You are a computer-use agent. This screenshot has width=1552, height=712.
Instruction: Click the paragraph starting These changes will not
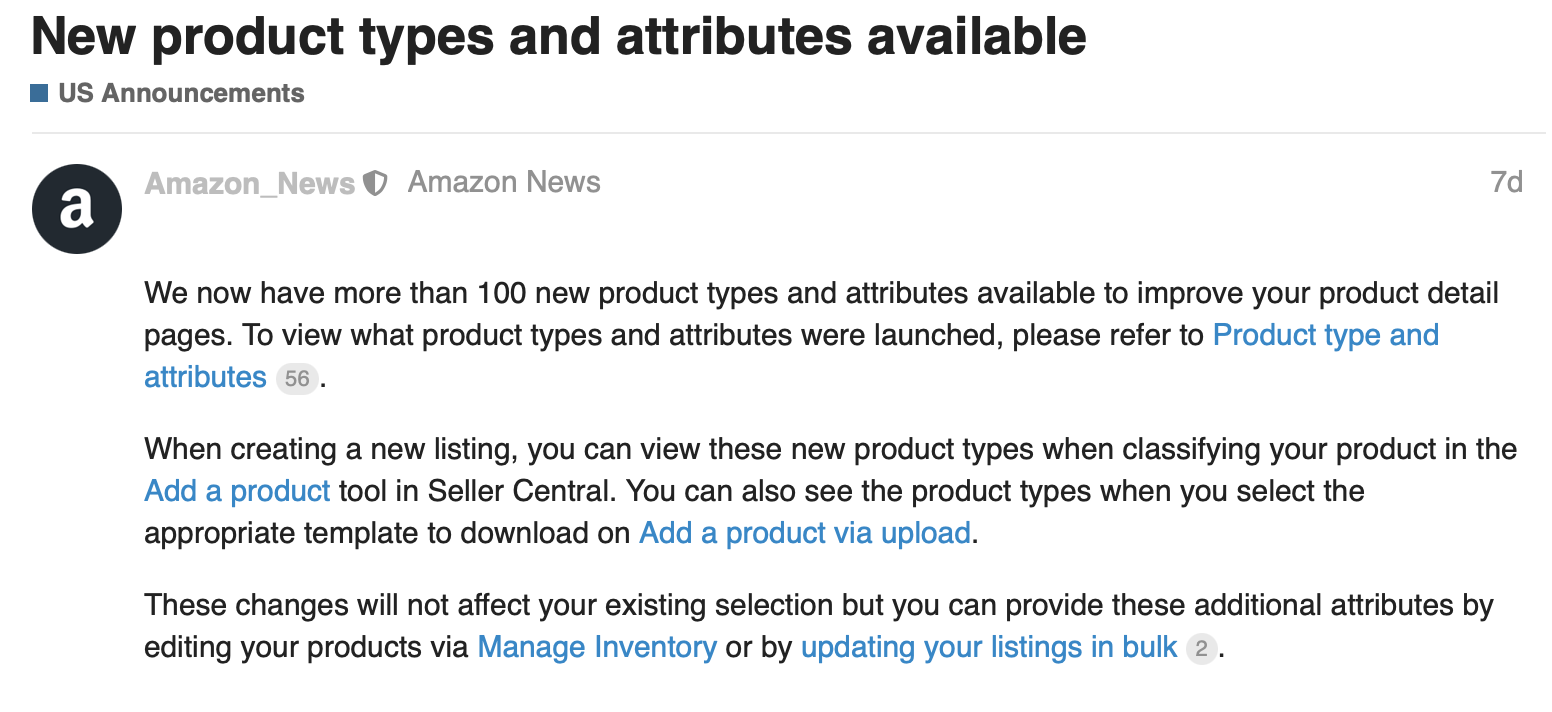[x=818, y=626]
